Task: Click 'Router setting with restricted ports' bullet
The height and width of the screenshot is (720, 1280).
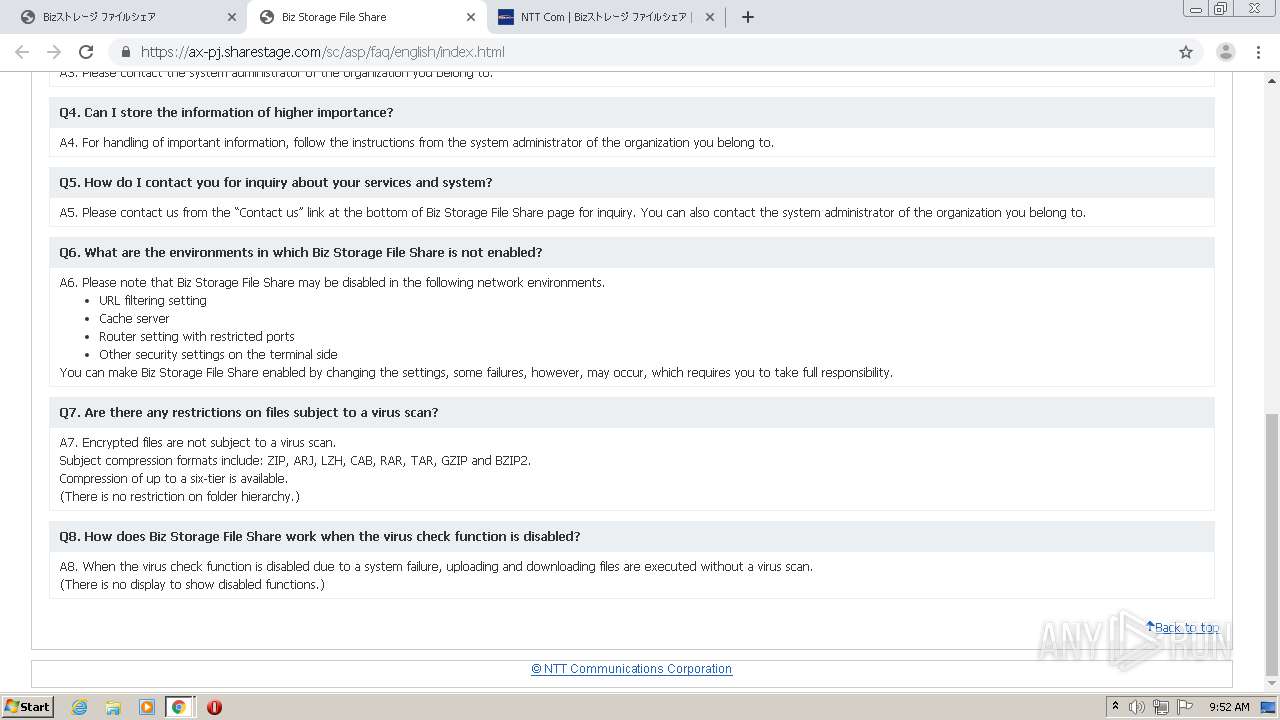Action: coord(197,336)
